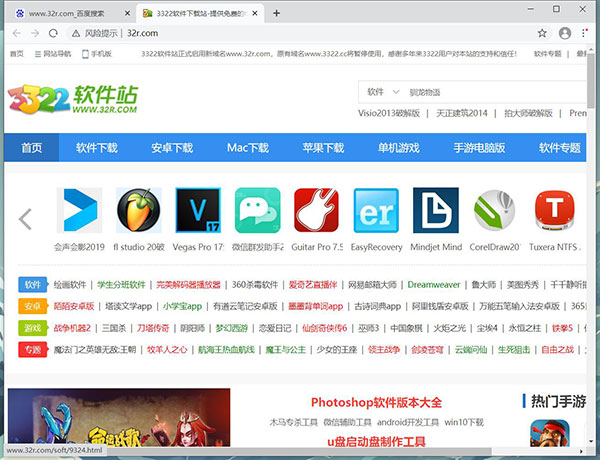Click the browser forward arrow
This screenshot has width=600, height=460.
35,33
